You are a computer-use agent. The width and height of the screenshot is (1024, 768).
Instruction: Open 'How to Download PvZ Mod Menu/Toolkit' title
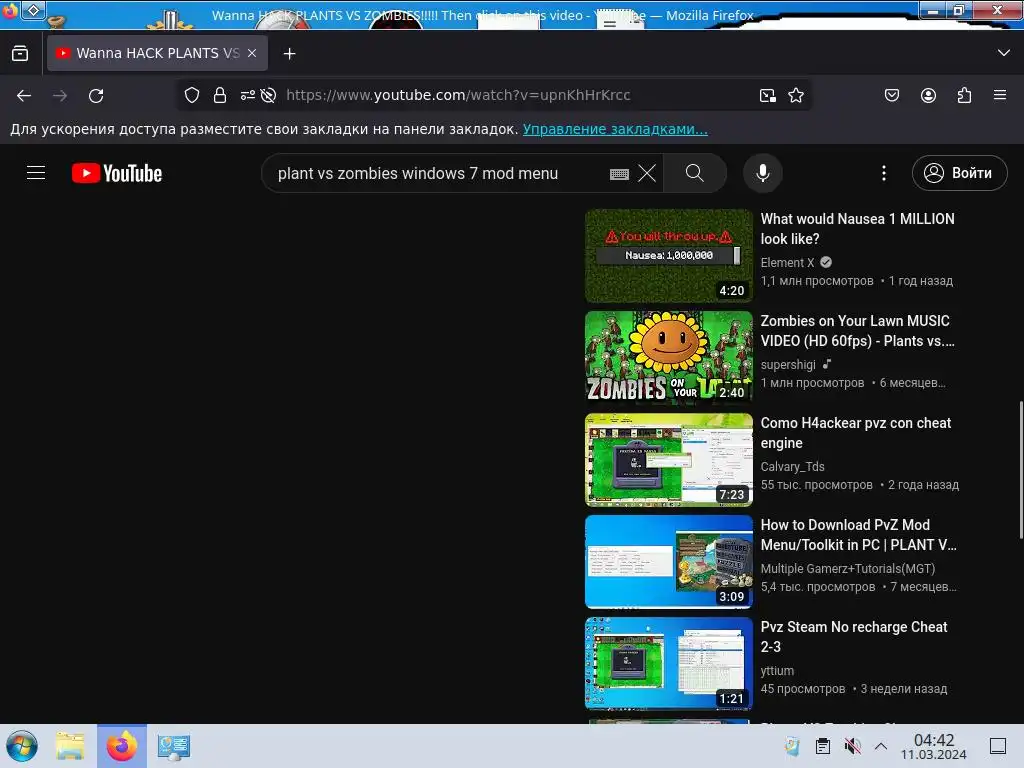[x=858, y=534]
